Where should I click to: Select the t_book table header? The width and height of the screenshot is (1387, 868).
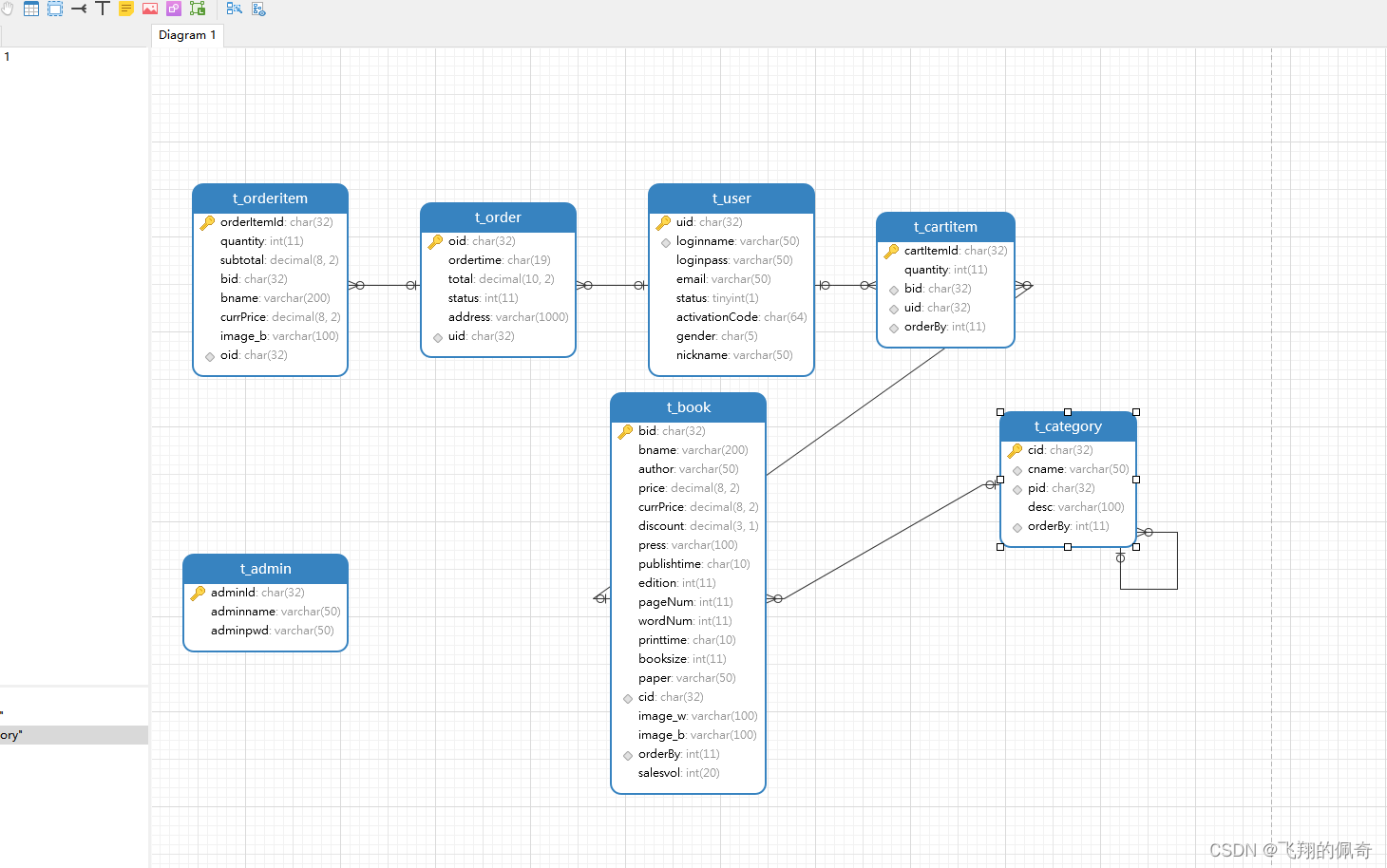coord(688,407)
